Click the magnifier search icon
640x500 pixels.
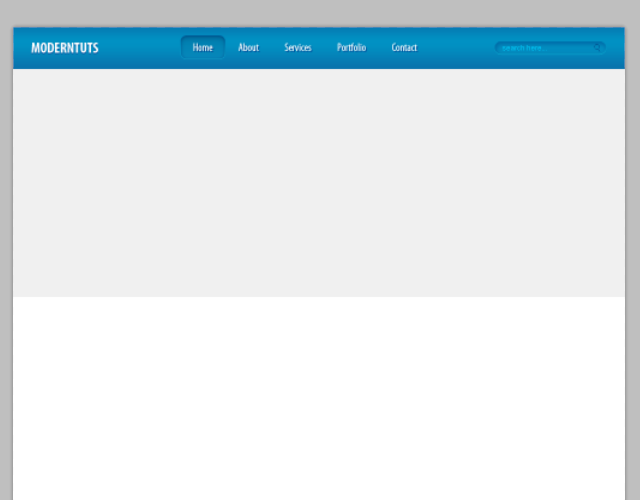tap(597, 48)
